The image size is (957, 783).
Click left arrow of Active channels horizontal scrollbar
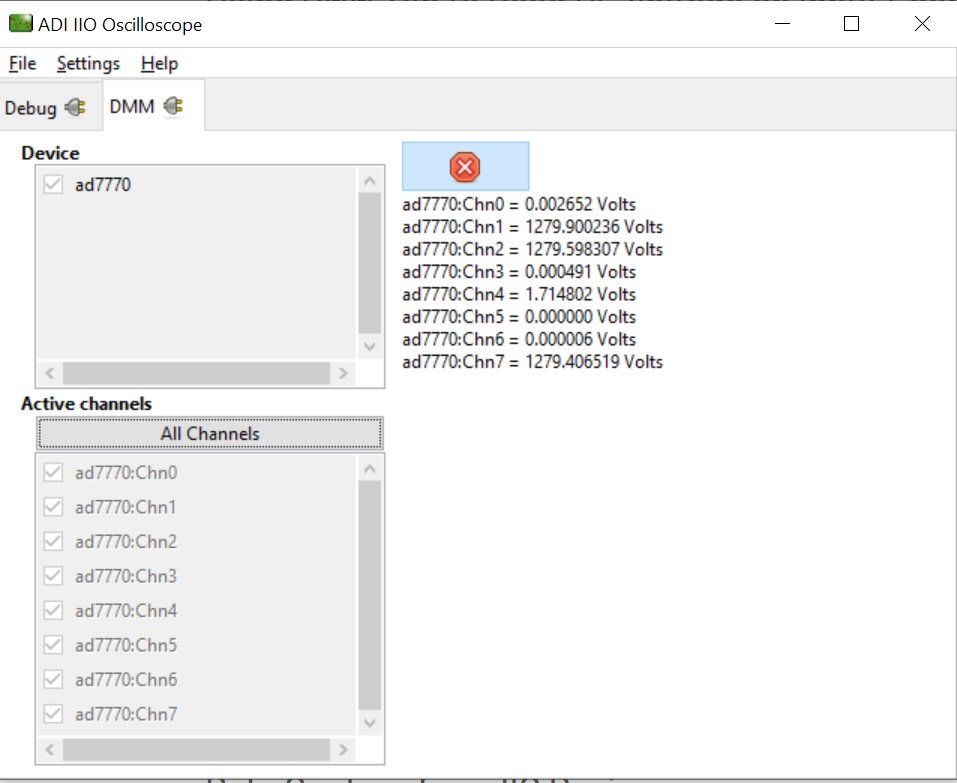[50, 749]
